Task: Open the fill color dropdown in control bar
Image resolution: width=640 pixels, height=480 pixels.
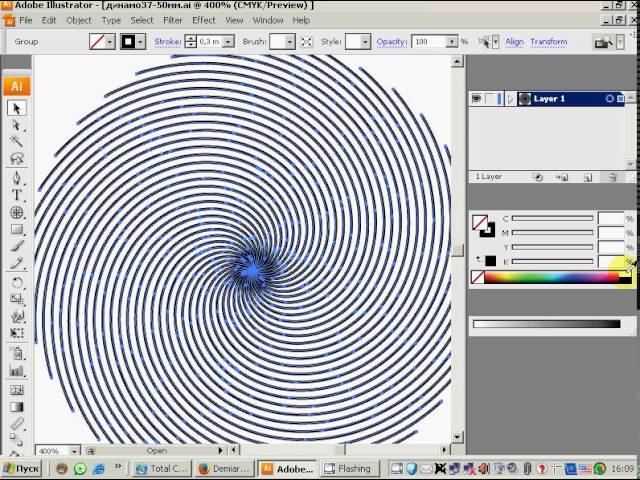Action: [109, 42]
